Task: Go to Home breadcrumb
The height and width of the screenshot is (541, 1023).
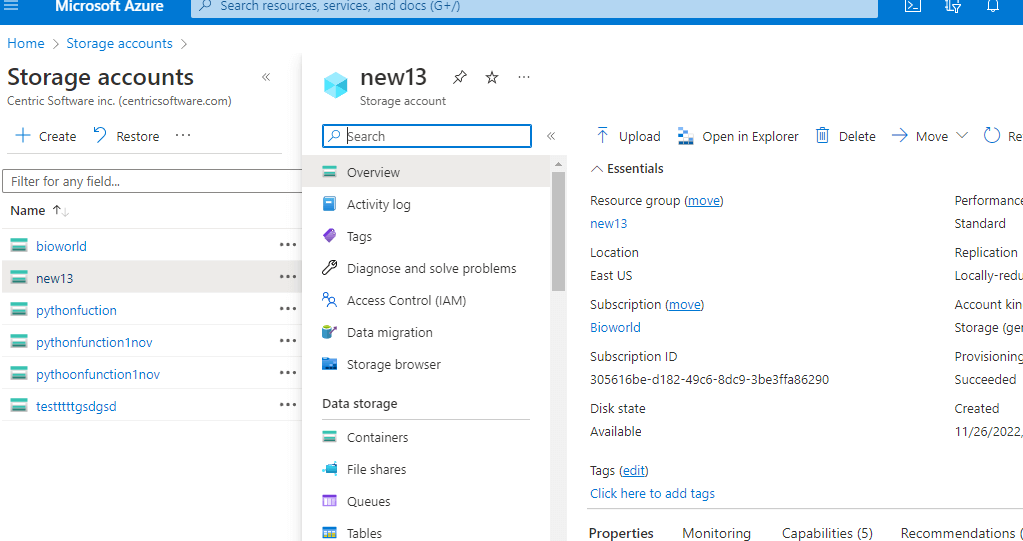Action: click(25, 43)
